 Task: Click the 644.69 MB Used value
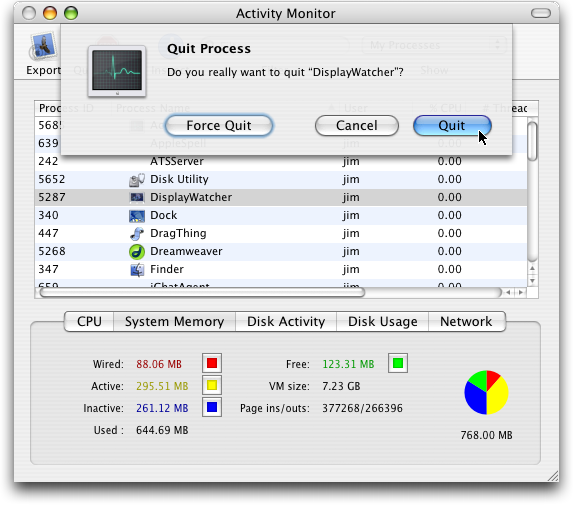pos(162,430)
